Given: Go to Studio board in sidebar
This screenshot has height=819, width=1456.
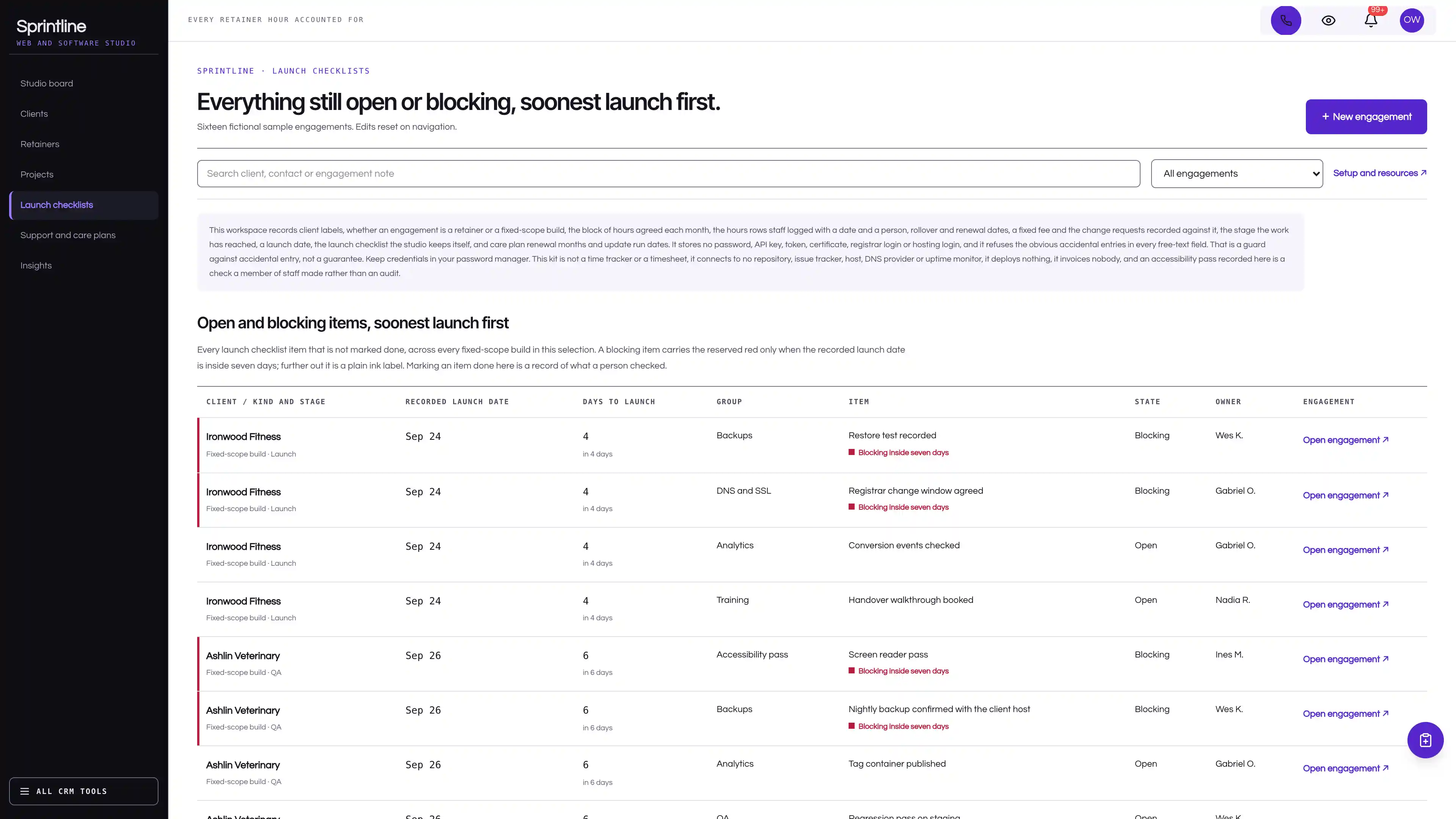Looking at the screenshot, I should [x=84, y=84].
